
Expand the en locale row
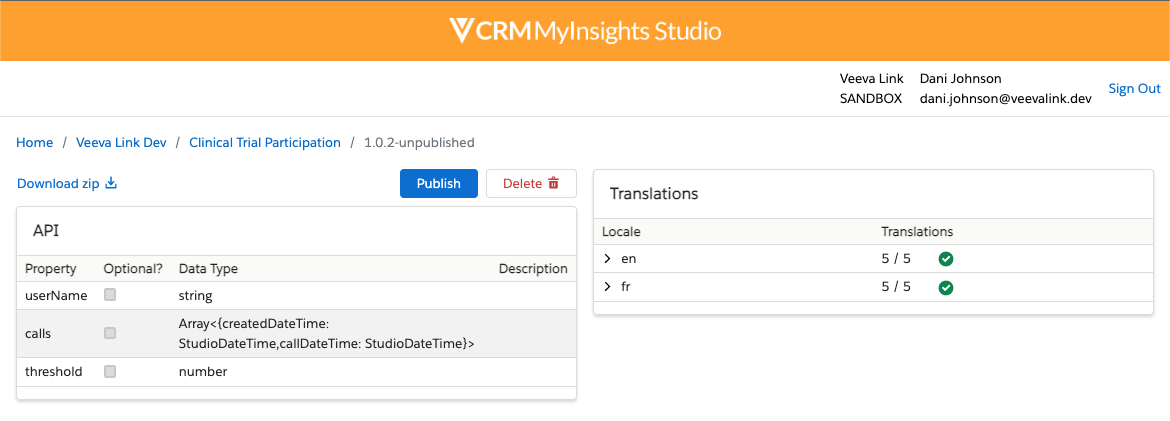(x=607, y=259)
